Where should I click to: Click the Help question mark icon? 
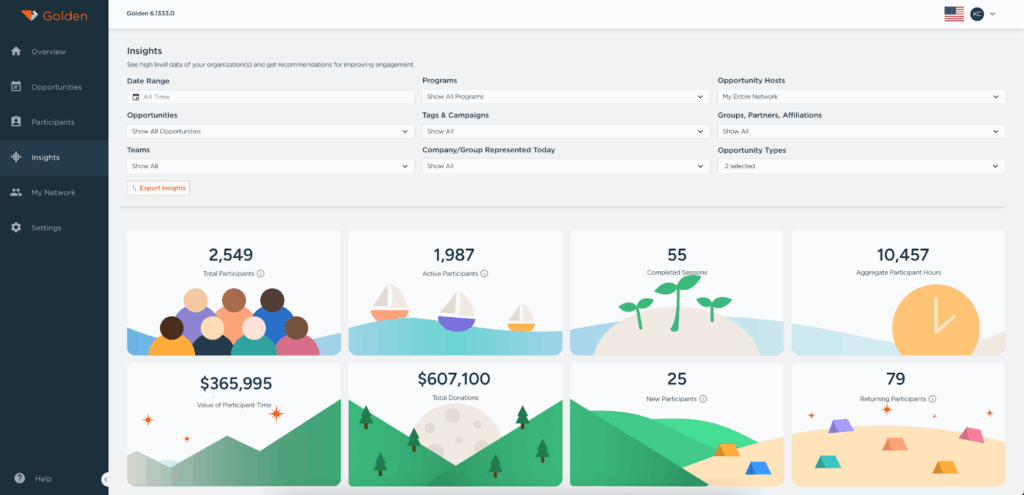click(19, 479)
